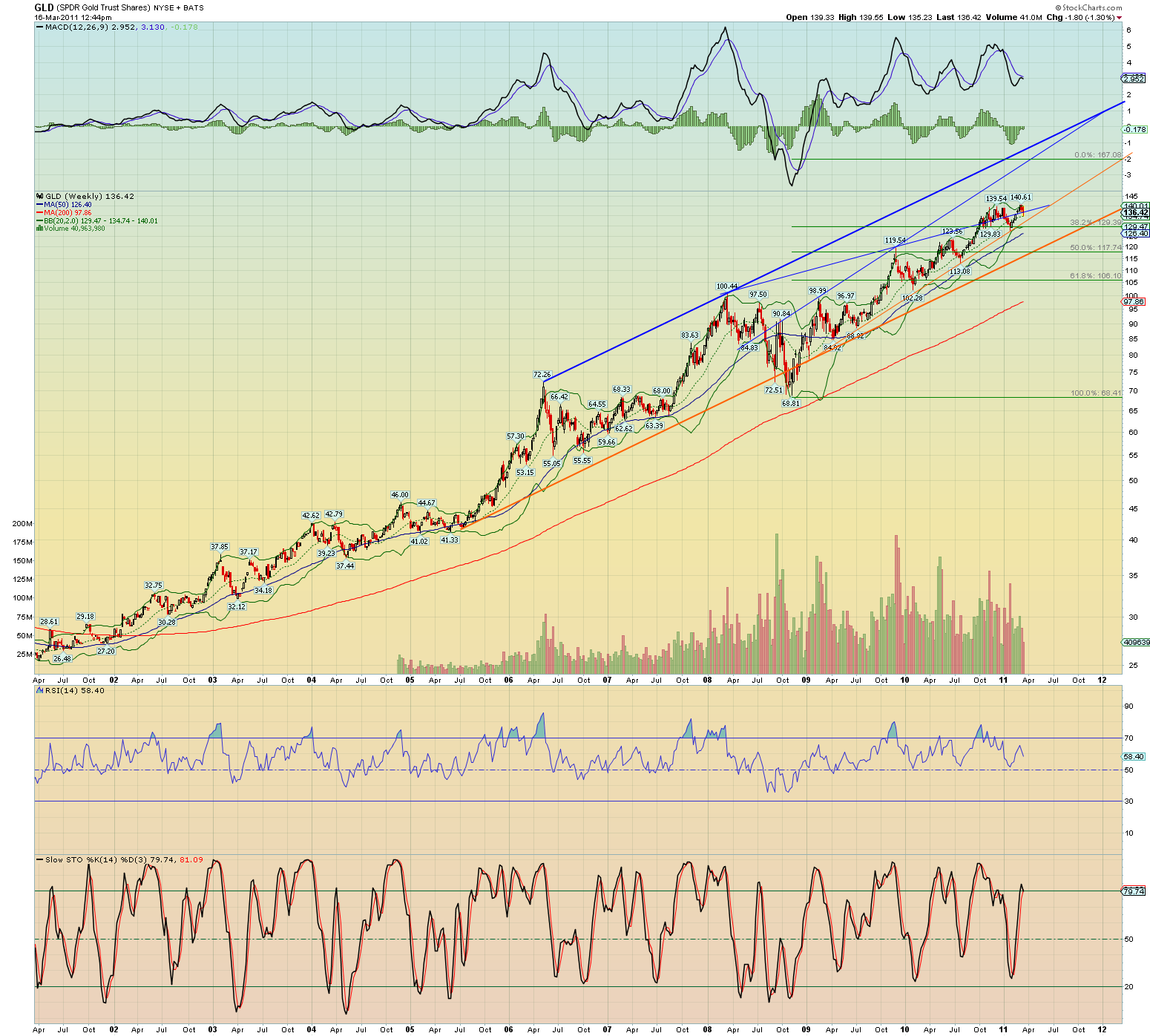Click the 0.0%: 167.08 Fibonacci label
The width and height of the screenshot is (1150, 1036).
(x=1098, y=155)
